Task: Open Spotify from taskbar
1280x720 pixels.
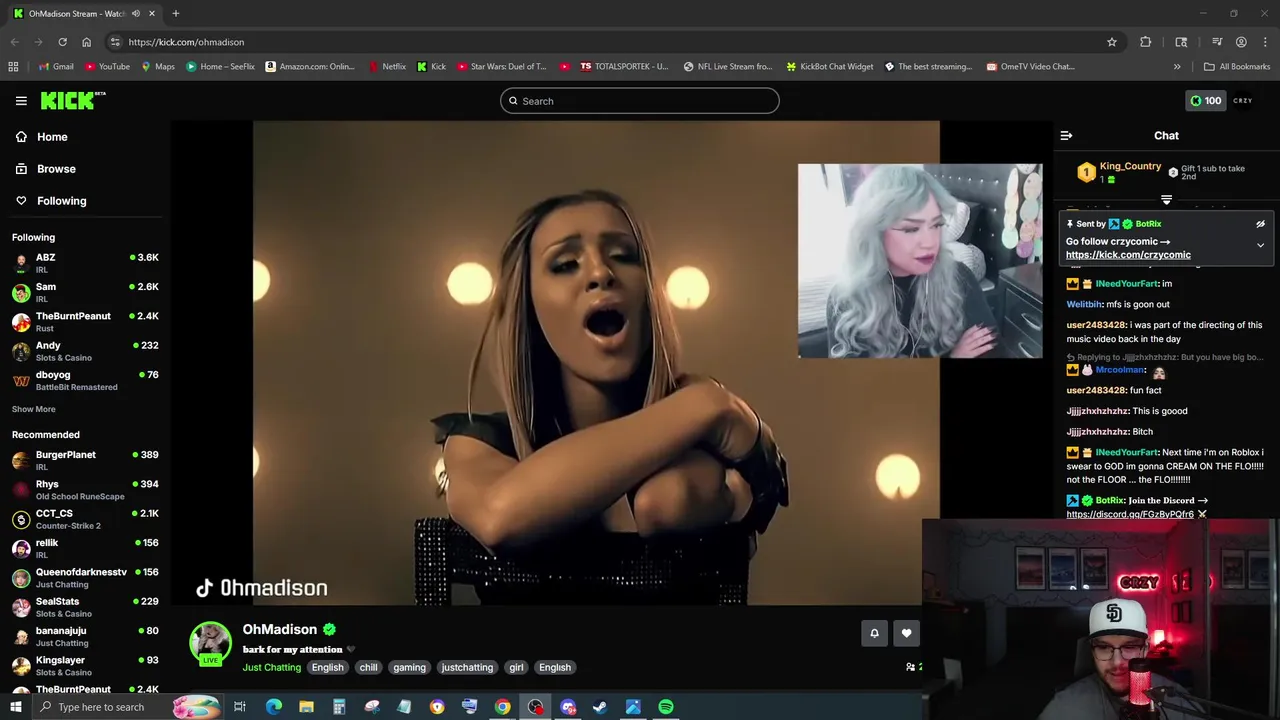Action: (666, 707)
